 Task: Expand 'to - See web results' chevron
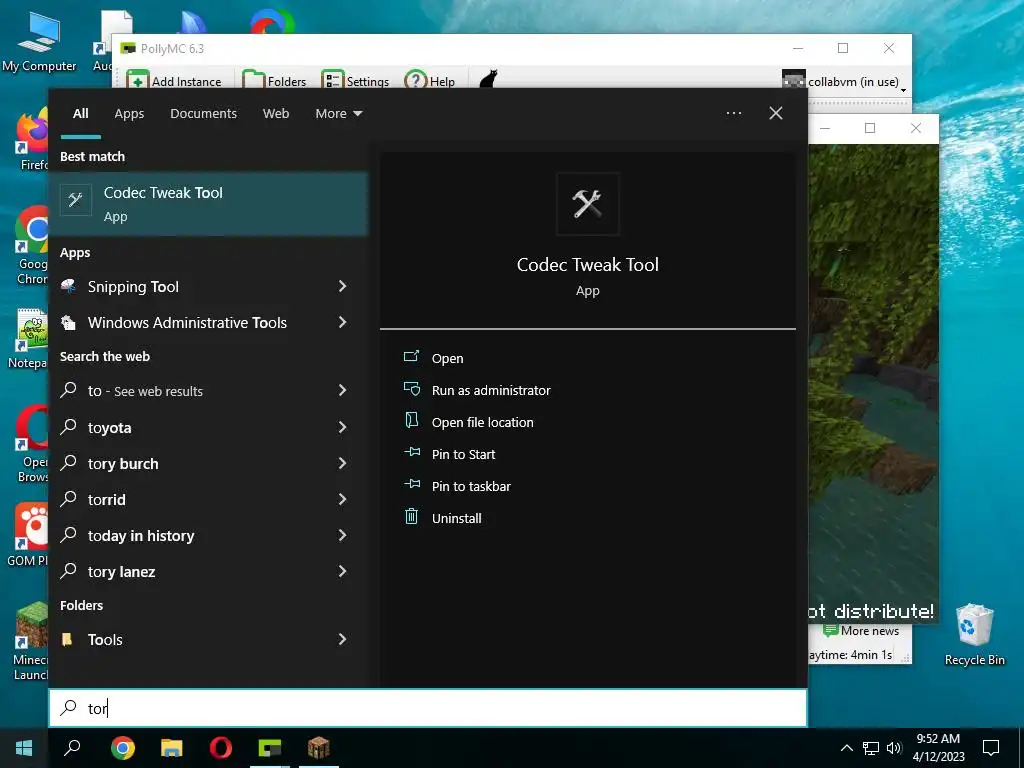tap(342, 390)
